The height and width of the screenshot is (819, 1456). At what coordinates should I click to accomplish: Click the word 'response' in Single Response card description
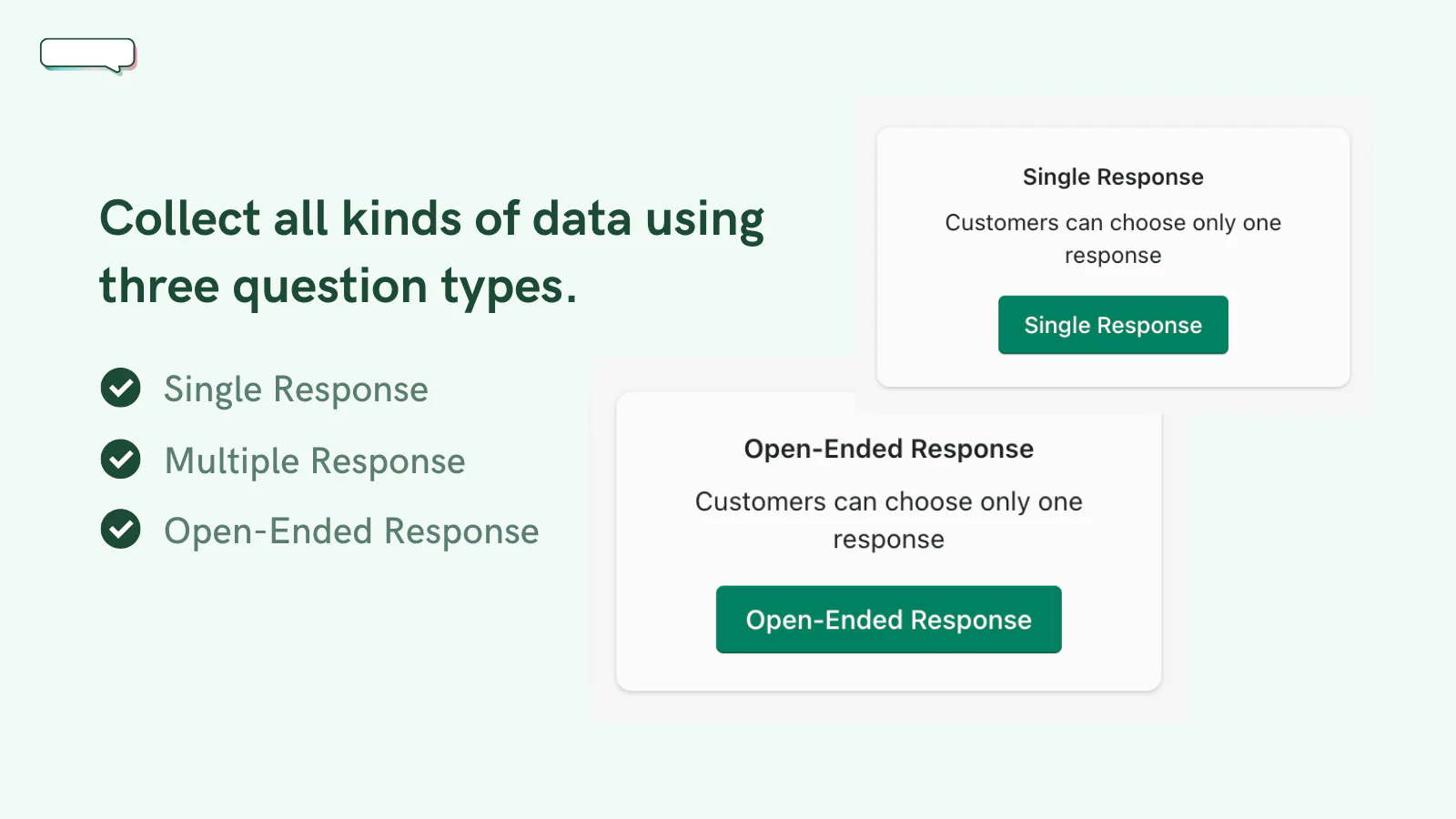pyautogui.click(x=1113, y=256)
